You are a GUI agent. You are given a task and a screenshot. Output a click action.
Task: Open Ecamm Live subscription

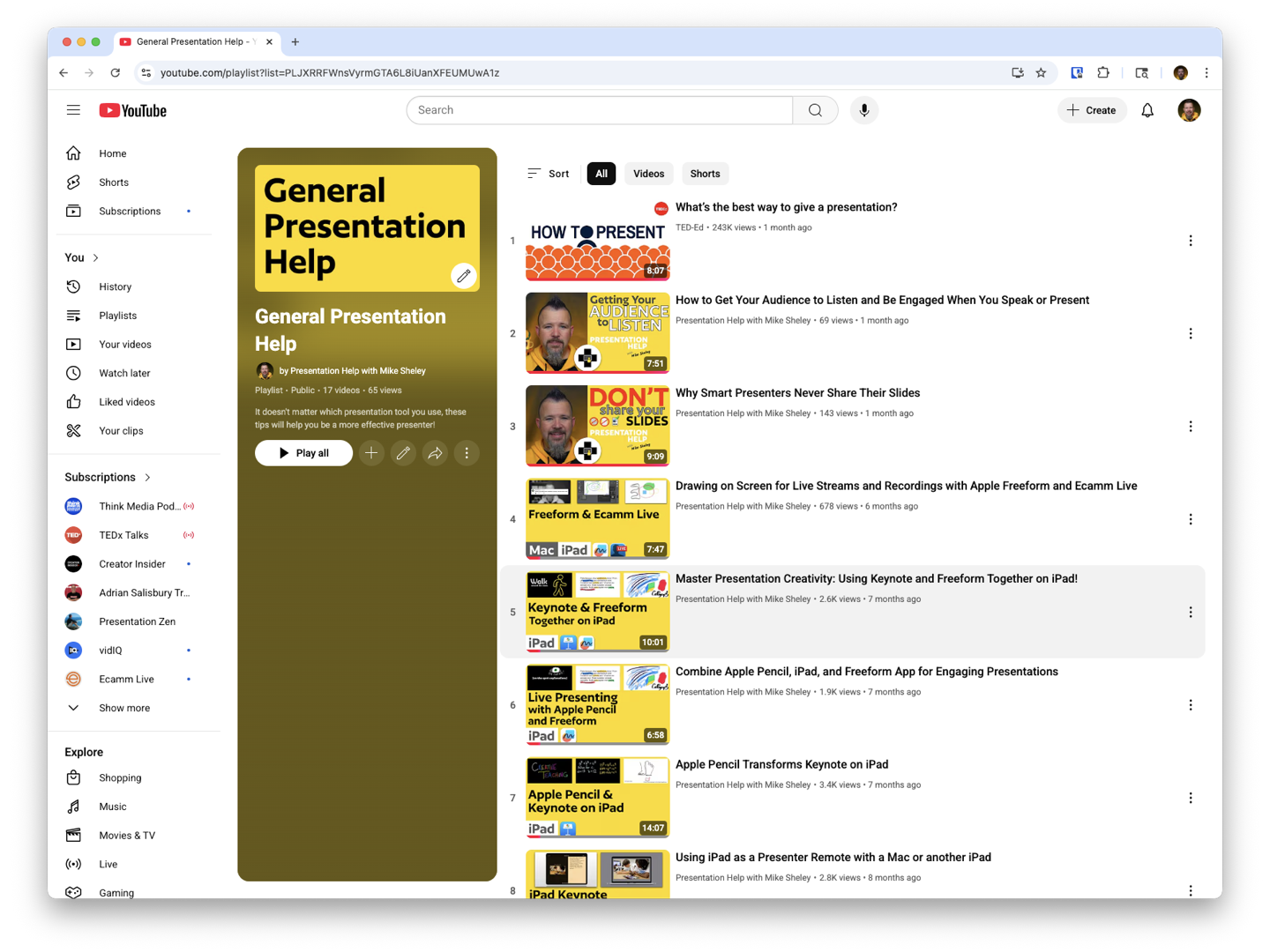coord(134,680)
